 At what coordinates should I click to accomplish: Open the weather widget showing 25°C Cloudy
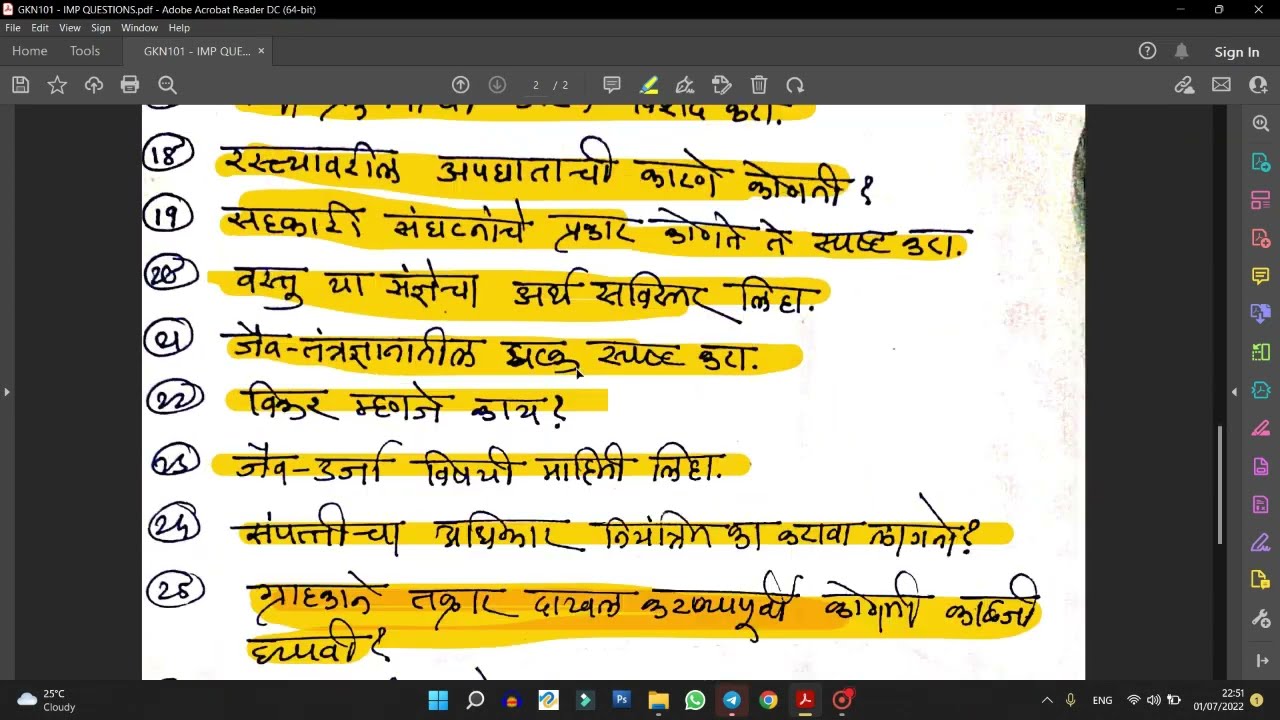click(46, 700)
